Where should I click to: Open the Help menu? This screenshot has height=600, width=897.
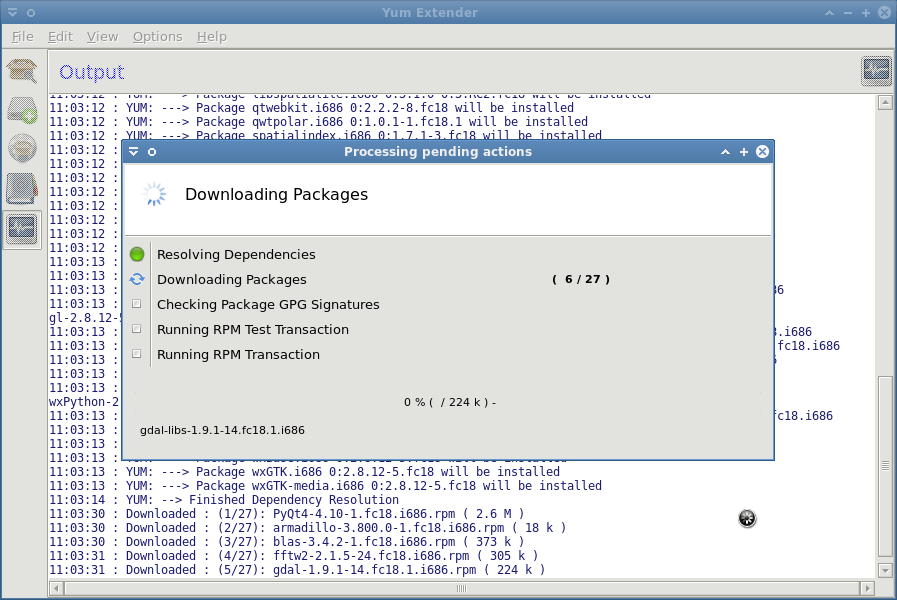click(212, 37)
